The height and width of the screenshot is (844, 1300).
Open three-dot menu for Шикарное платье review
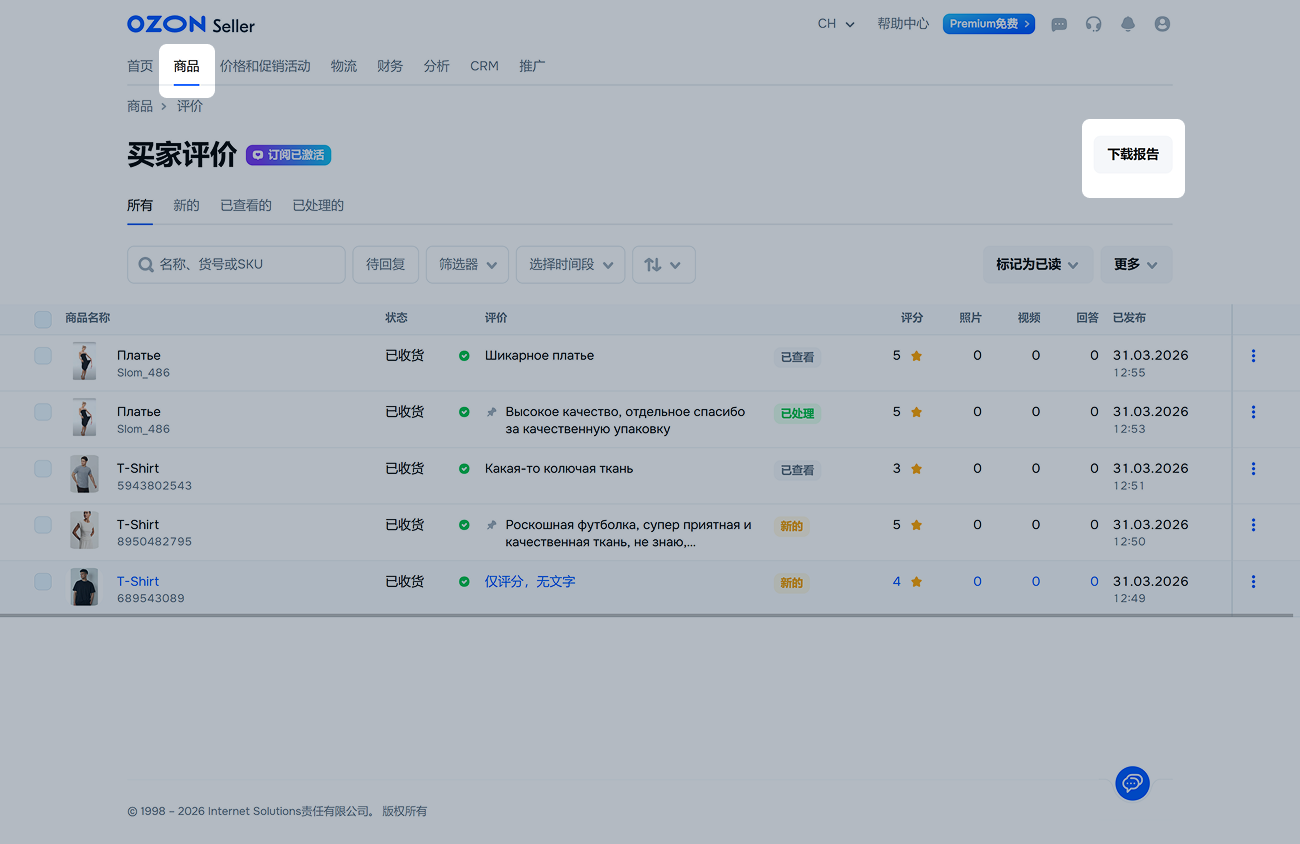click(1253, 356)
